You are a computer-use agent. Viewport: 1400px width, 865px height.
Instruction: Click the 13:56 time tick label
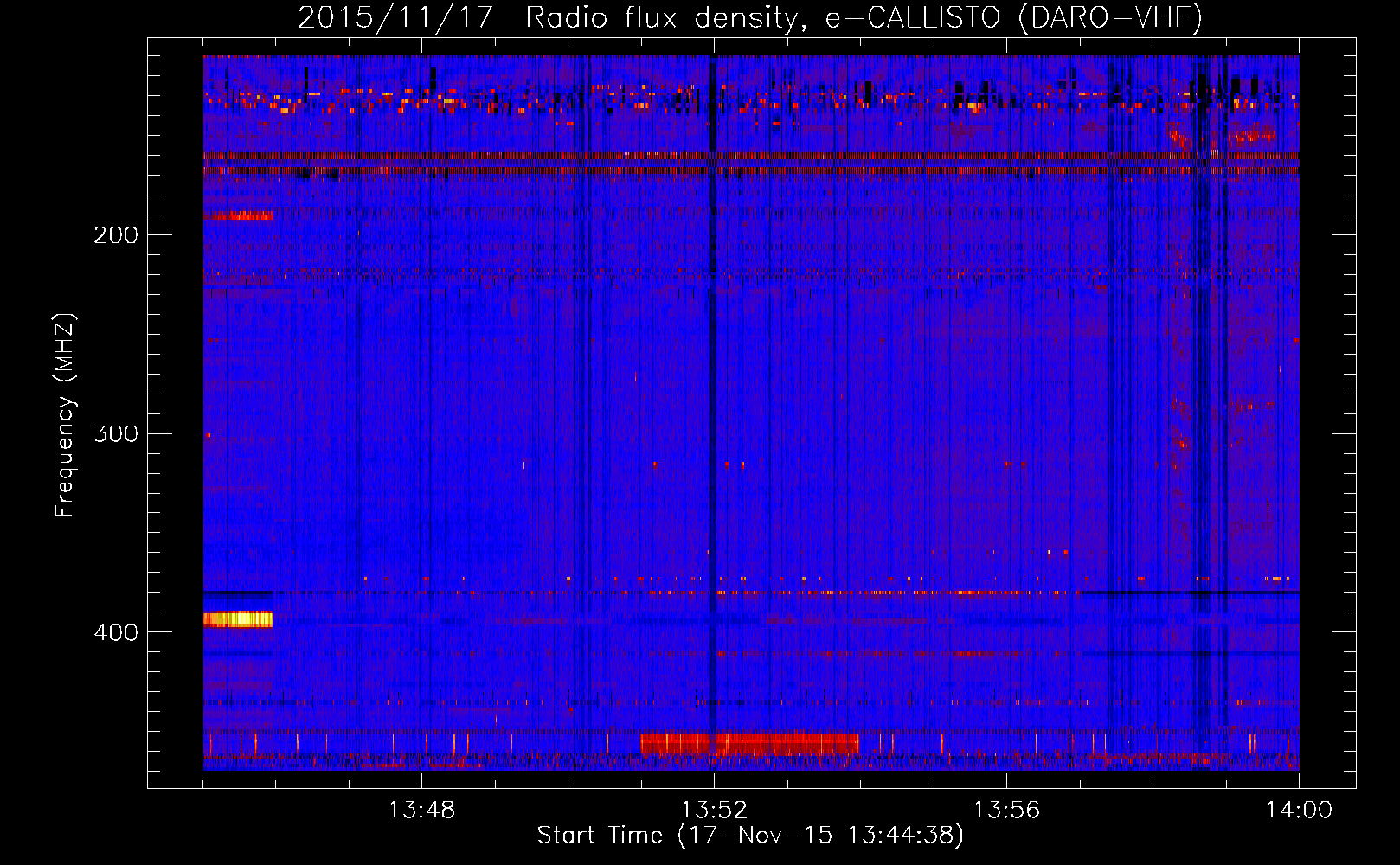[x=1006, y=811]
